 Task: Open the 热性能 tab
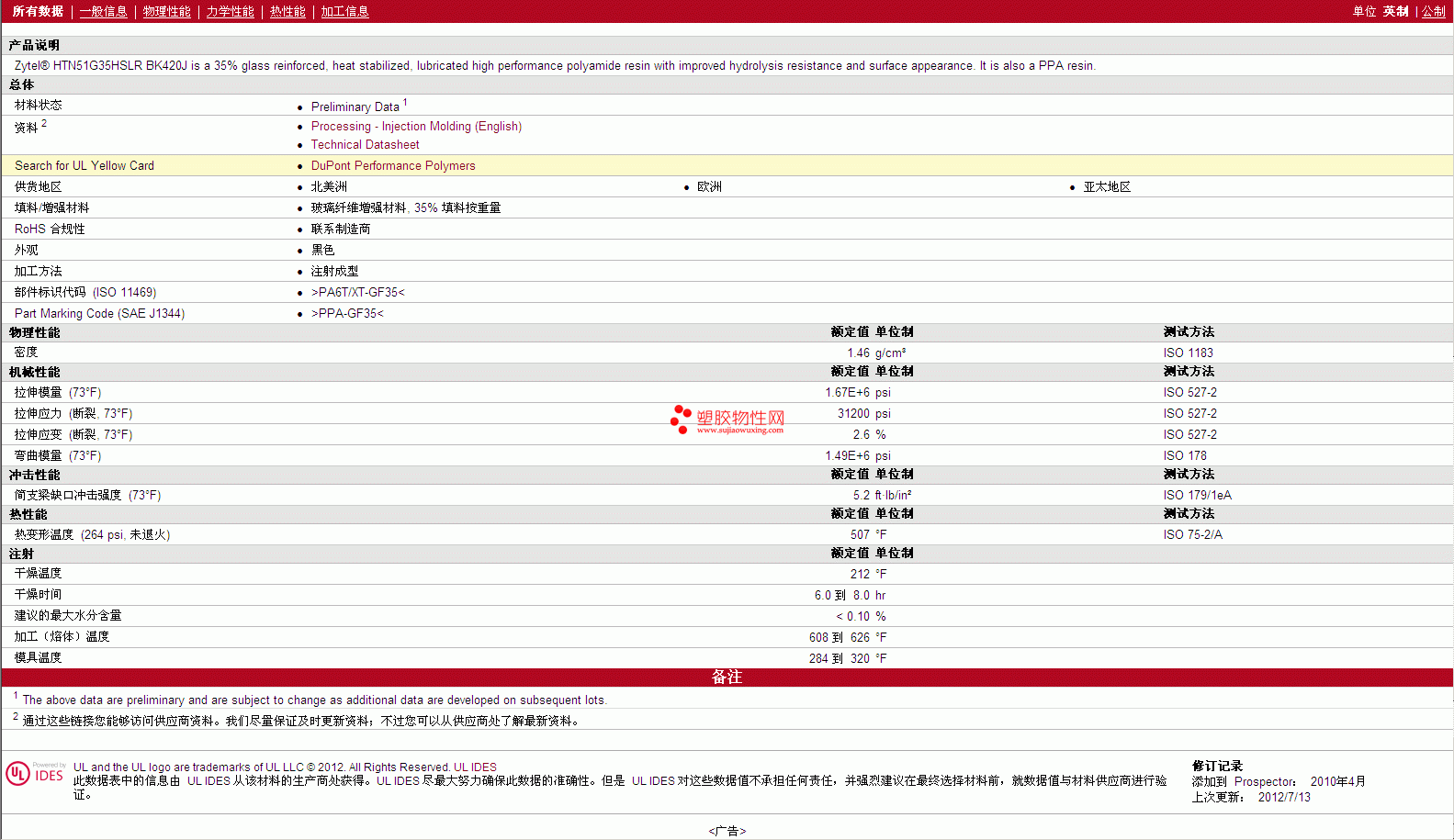287,12
